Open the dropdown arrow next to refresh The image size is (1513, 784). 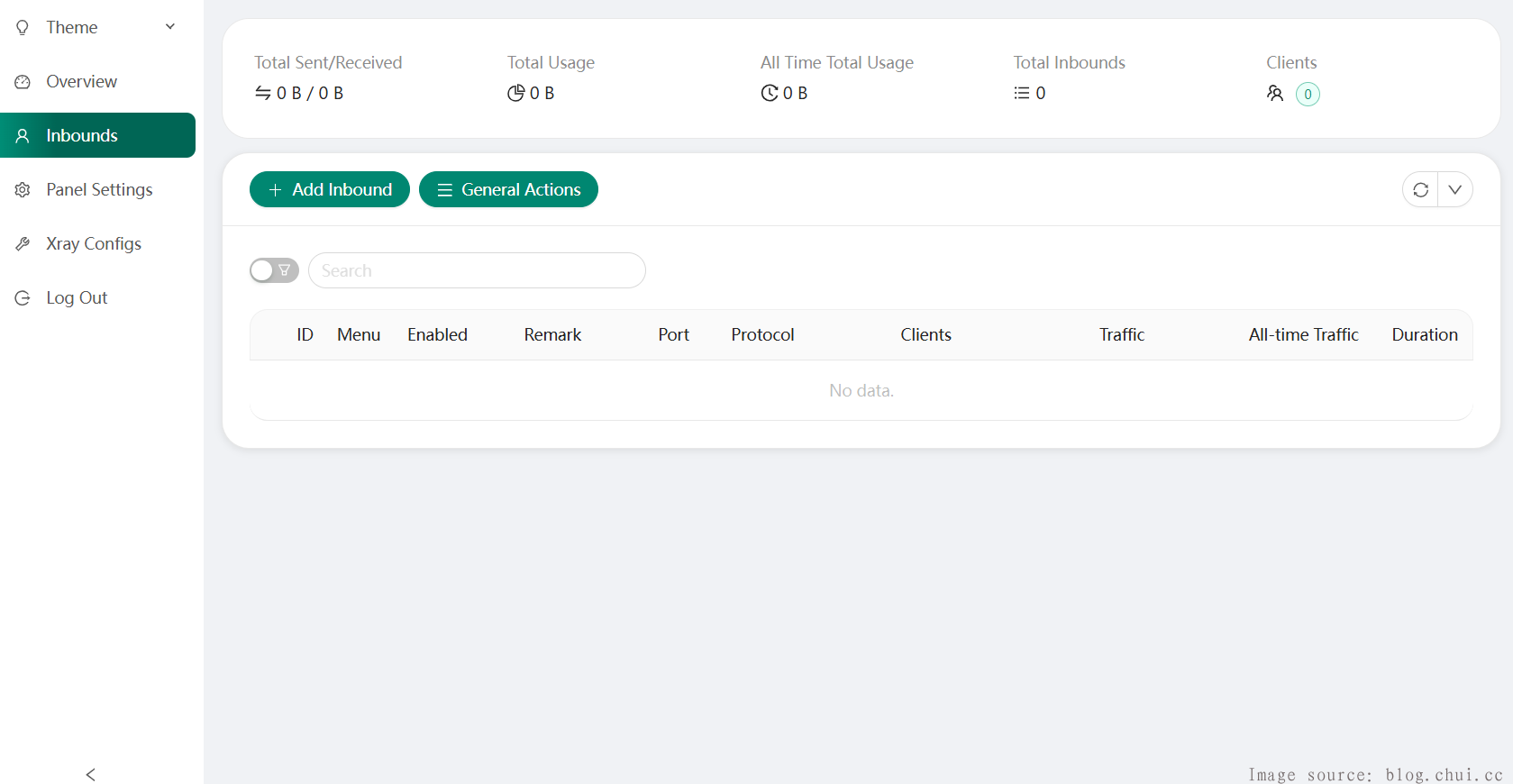point(1454,189)
